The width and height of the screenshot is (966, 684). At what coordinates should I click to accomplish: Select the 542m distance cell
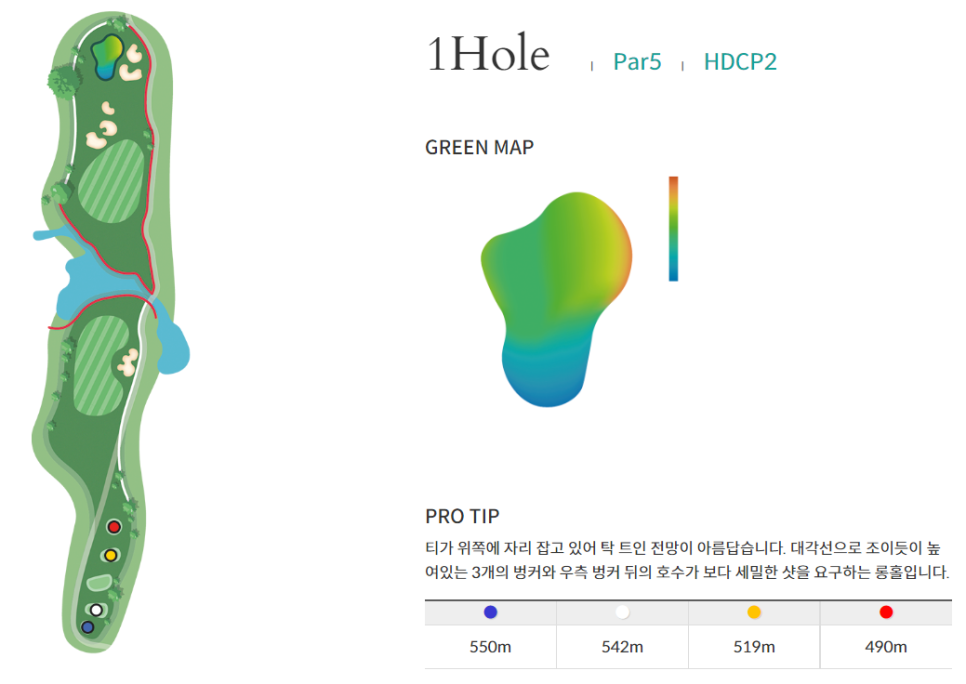622,647
